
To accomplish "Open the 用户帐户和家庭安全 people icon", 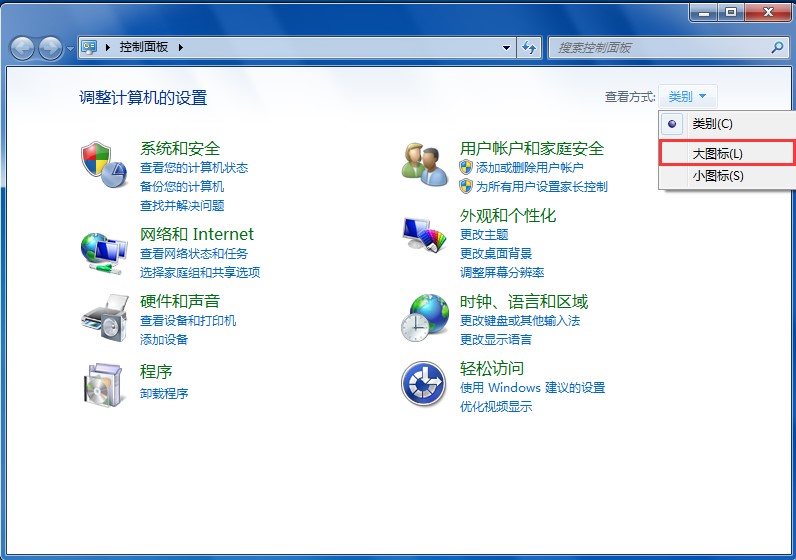I will (x=425, y=164).
